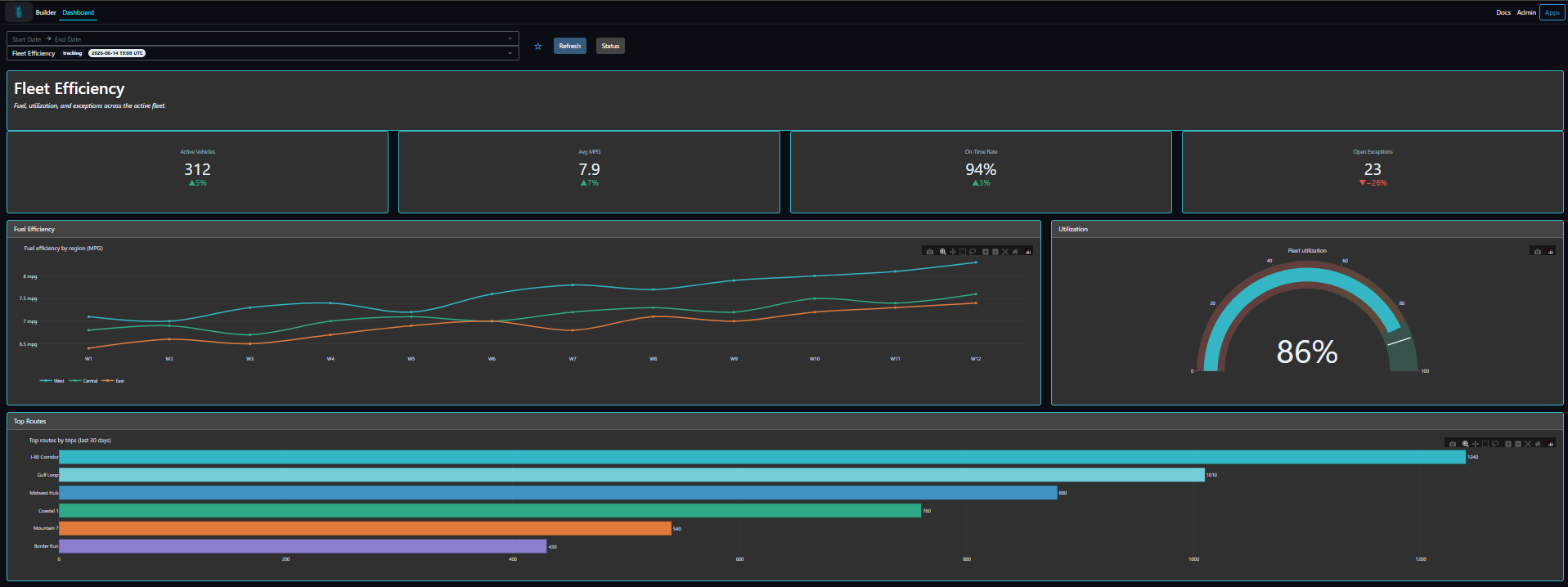Click Plotly logo in Utilization gauge toolbar
Image resolution: width=1568 pixels, height=587 pixels.
(1551, 252)
